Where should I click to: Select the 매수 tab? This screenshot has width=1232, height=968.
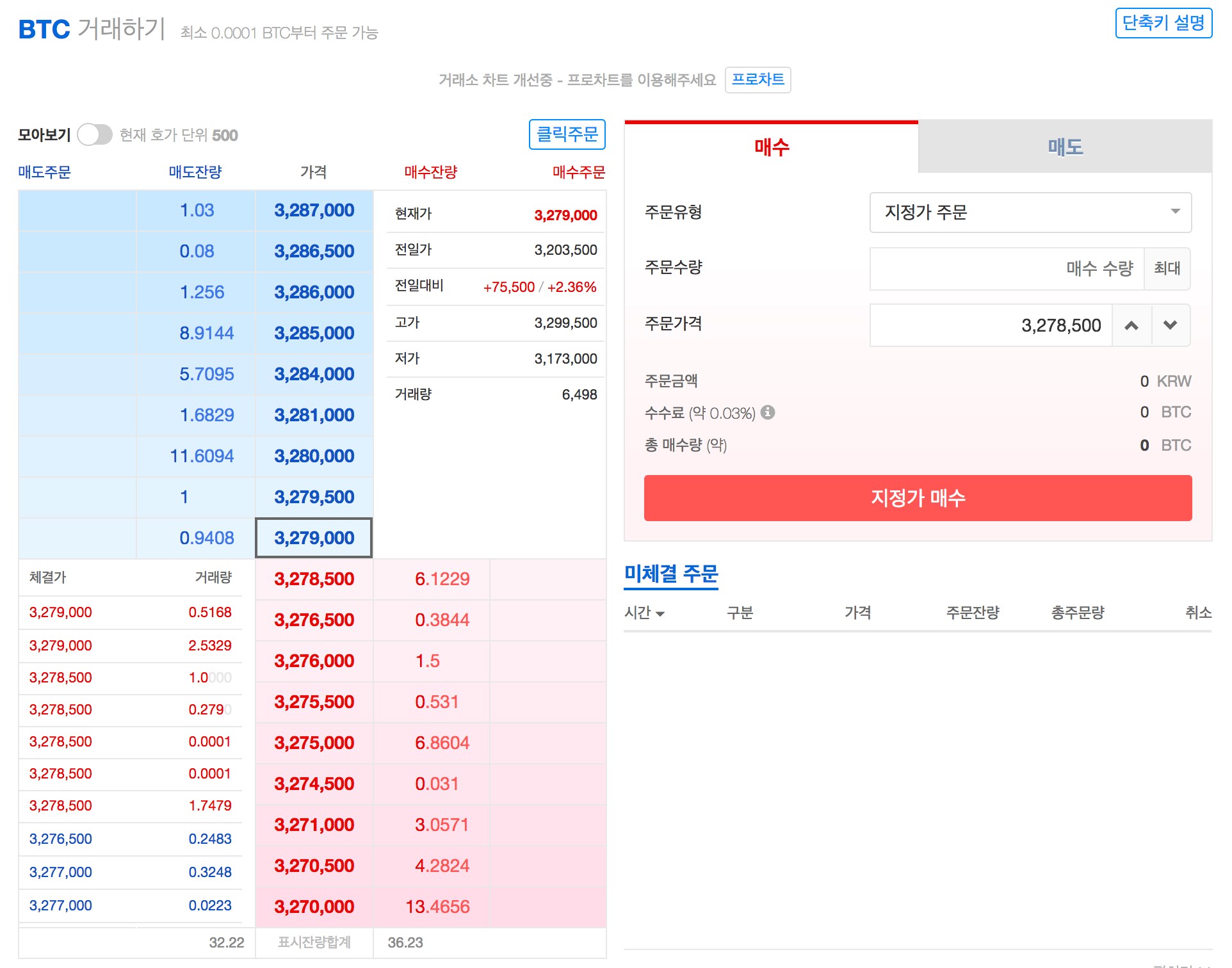pos(772,147)
